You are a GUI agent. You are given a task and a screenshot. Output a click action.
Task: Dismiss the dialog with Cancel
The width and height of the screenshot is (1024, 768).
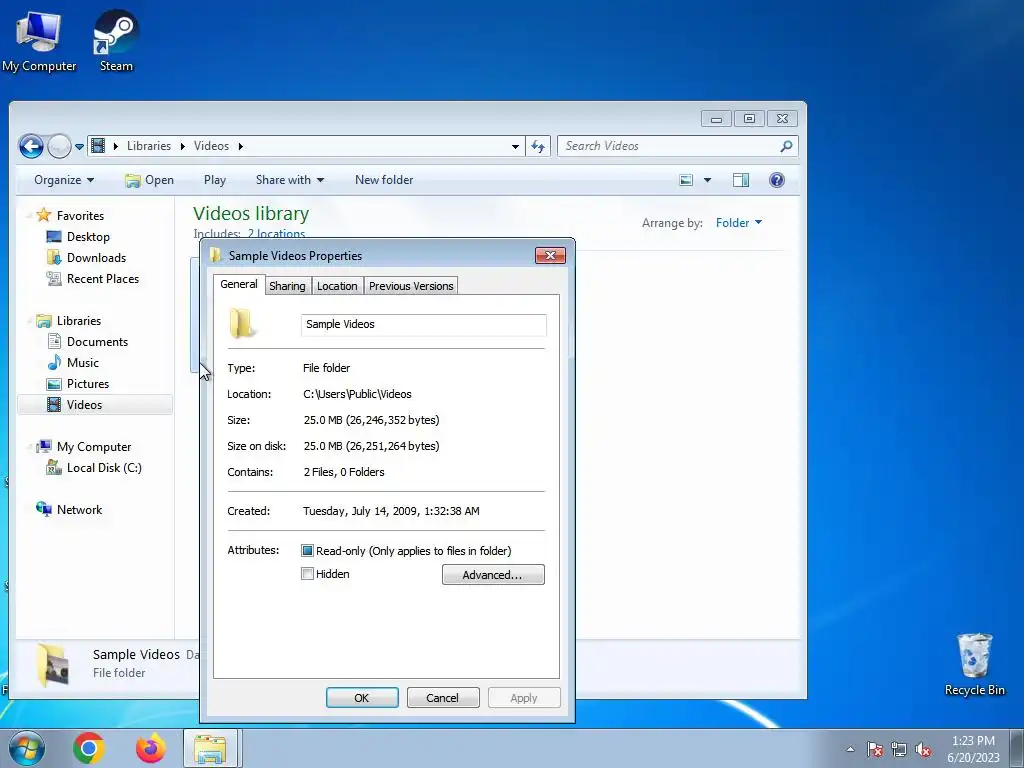[x=443, y=697]
